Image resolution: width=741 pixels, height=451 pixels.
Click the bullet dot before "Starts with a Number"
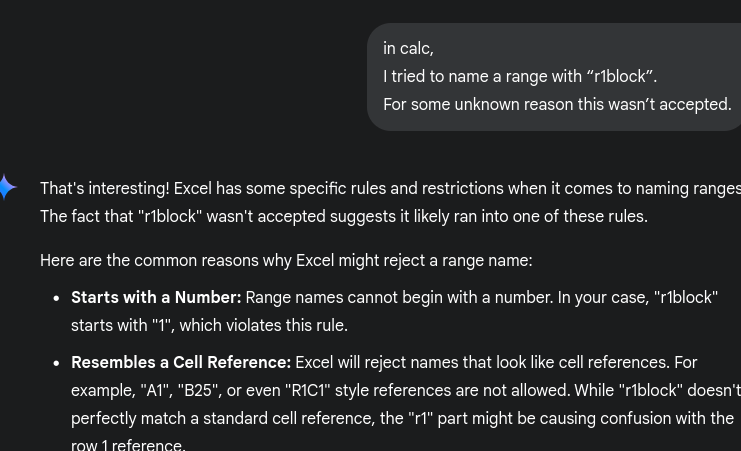pyautogui.click(x=57, y=298)
